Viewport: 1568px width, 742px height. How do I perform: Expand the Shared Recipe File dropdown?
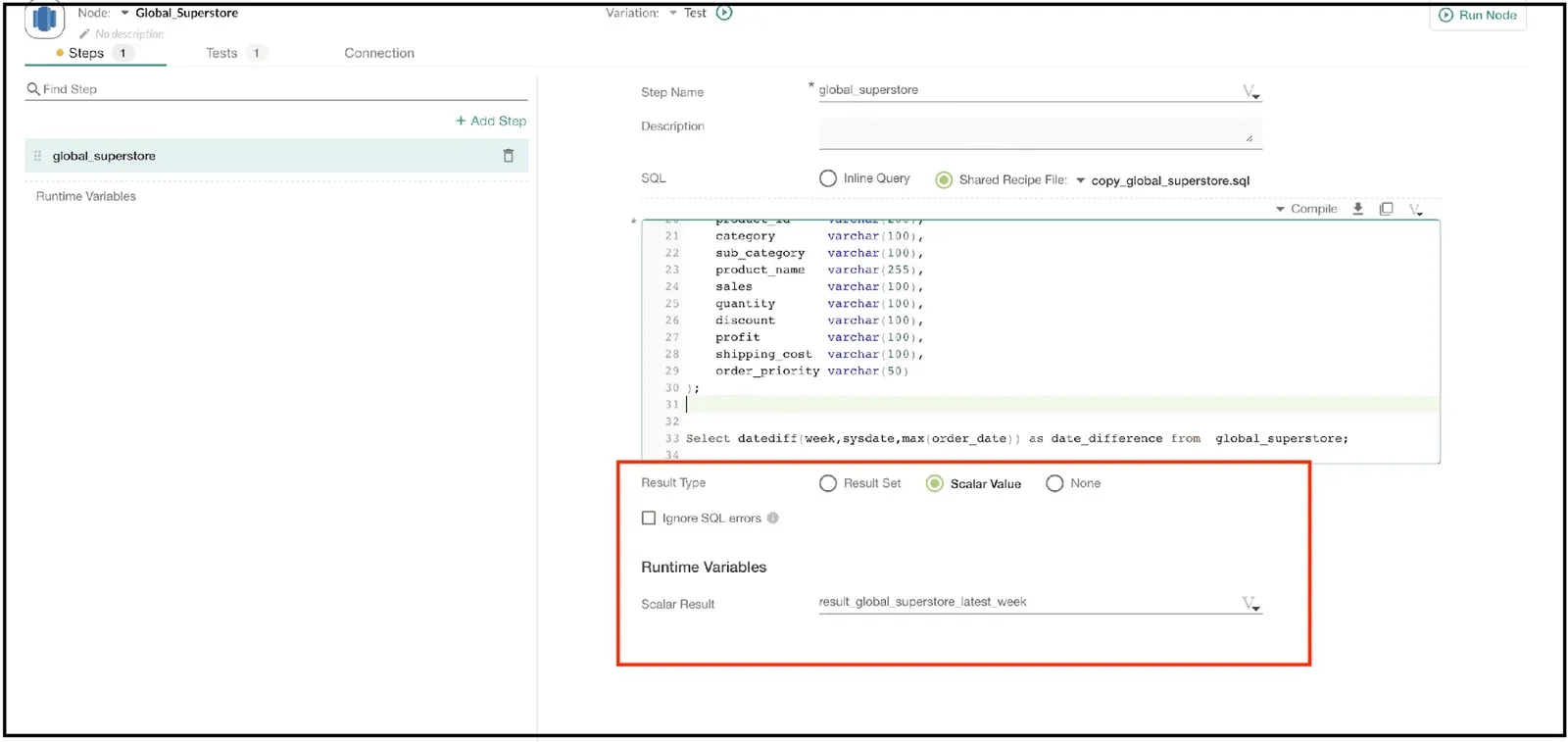point(1080,180)
